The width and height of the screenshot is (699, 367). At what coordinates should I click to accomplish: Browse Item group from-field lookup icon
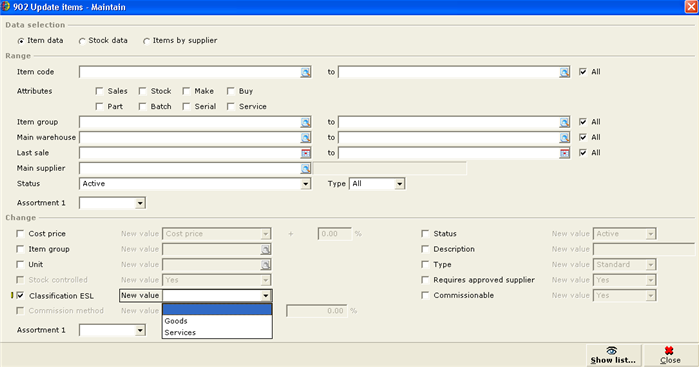coord(305,122)
